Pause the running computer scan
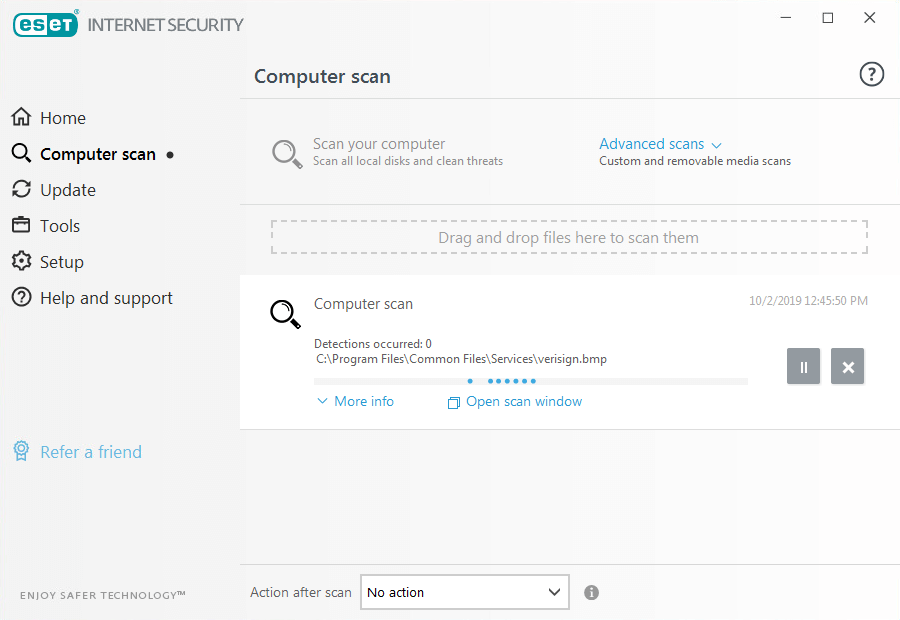Viewport: 900px width, 620px height. coord(803,367)
